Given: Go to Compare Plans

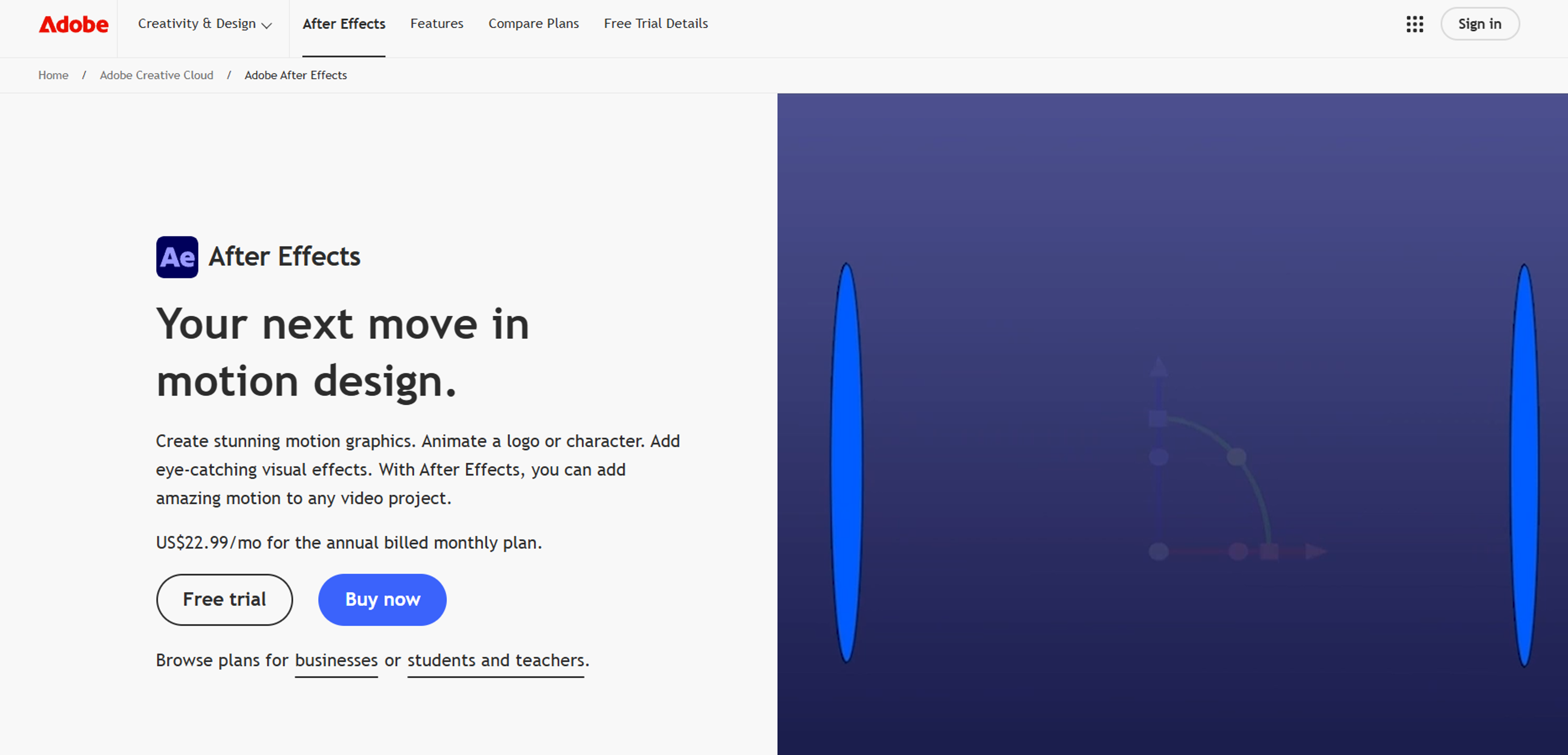Looking at the screenshot, I should pos(533,24).
